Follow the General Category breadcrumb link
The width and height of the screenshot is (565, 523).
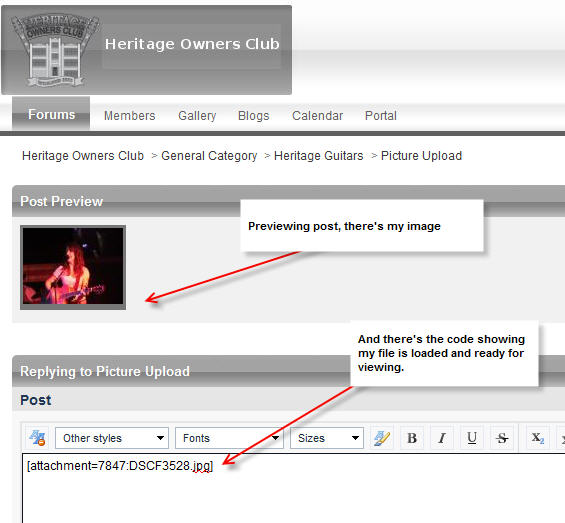click(x=209, y=156)
